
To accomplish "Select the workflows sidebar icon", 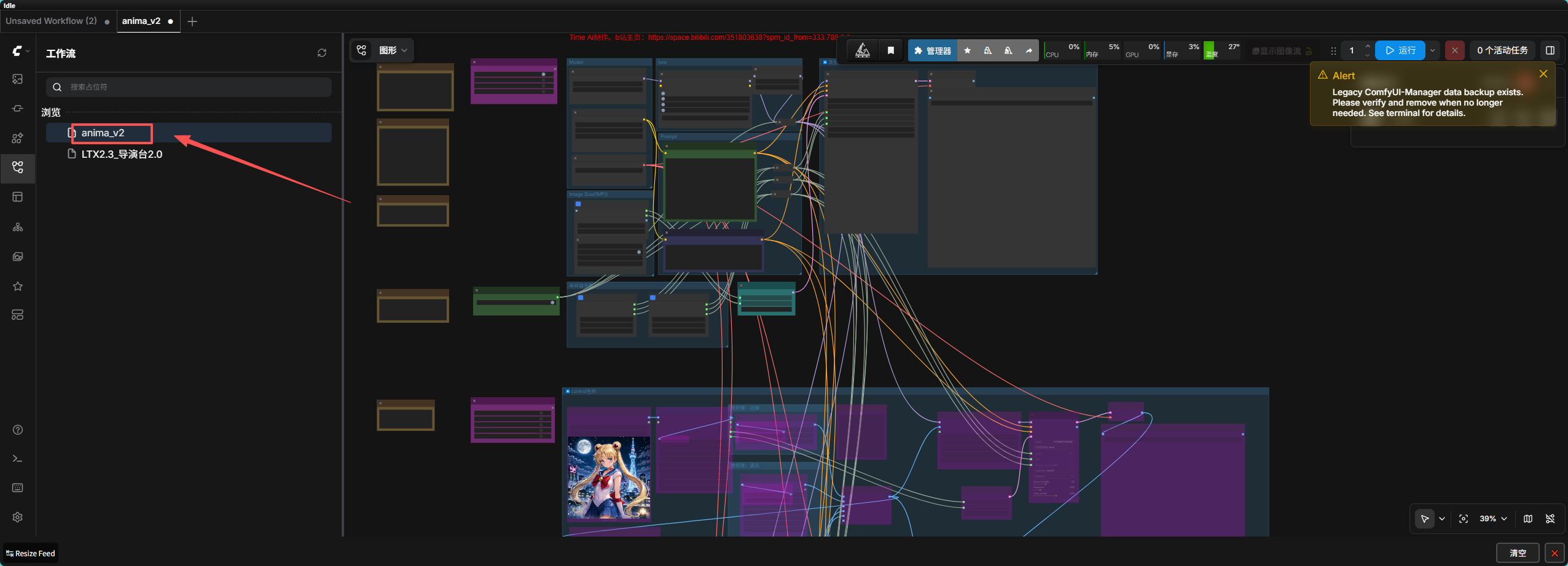I will click(x=18, y=167).
